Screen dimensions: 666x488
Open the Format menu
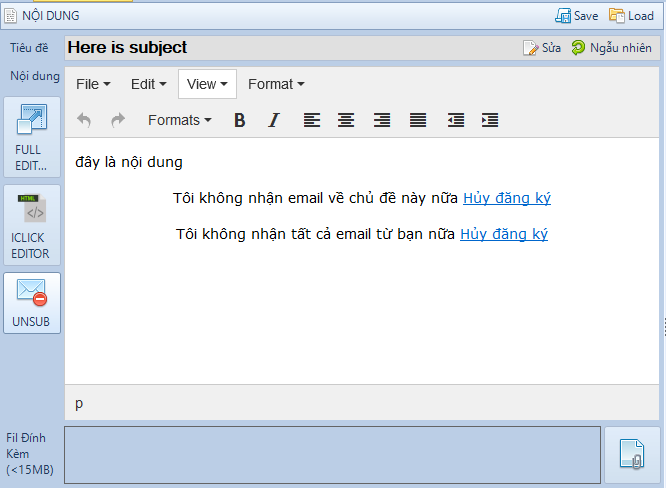276,84
